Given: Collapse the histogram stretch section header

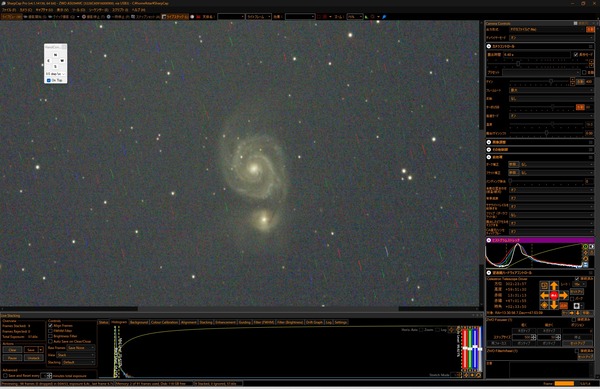Looking at the screenshot, I should [x=489, y=240].
